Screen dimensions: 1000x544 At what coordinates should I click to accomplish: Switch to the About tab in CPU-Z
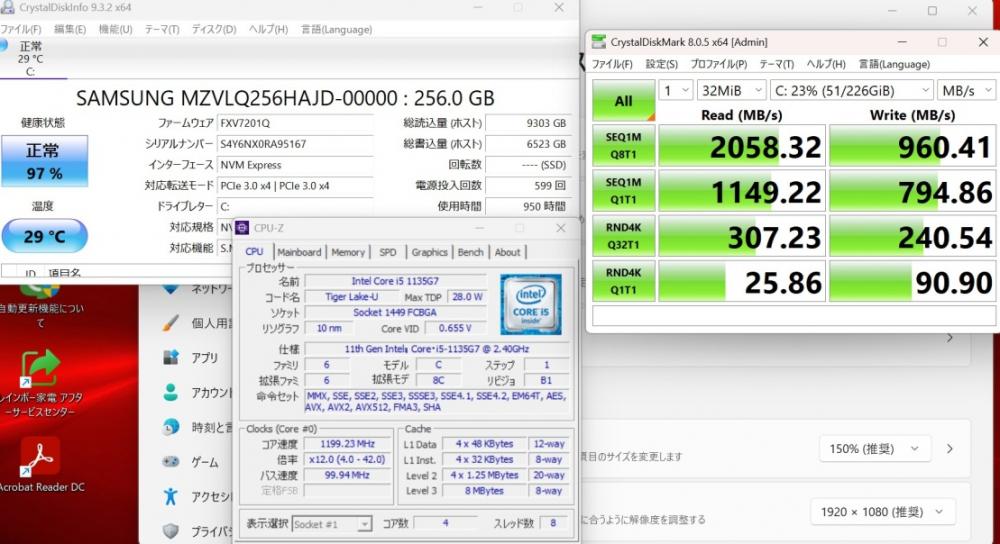click(x=508, y=252)
